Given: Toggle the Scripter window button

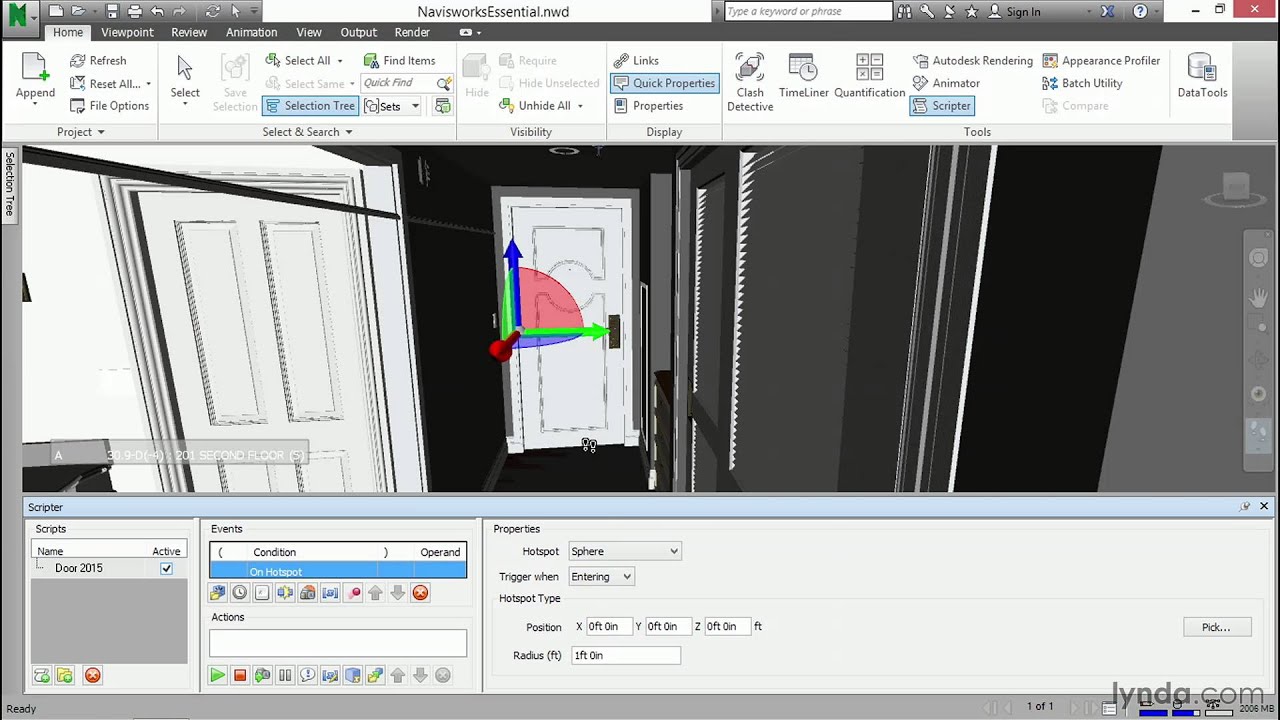Looking at the screenshot, I should coord(942,106).
